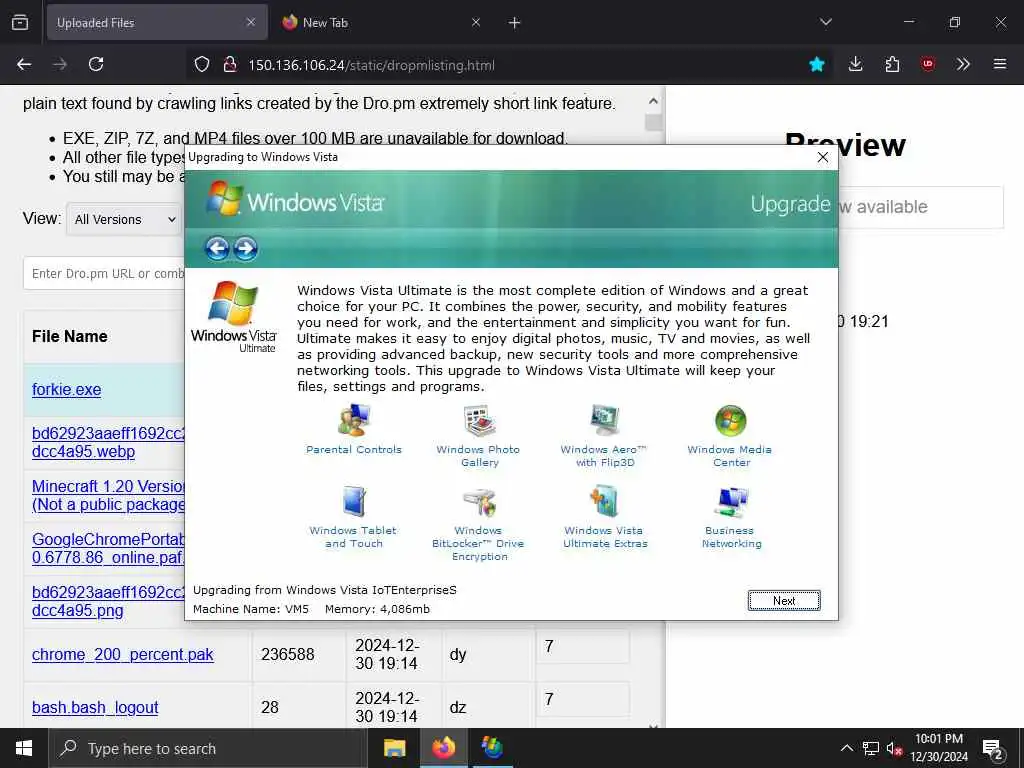The image size is (1024, 768).
Task: Show hidden system tray icons
Action: click(x=846, y=748)
